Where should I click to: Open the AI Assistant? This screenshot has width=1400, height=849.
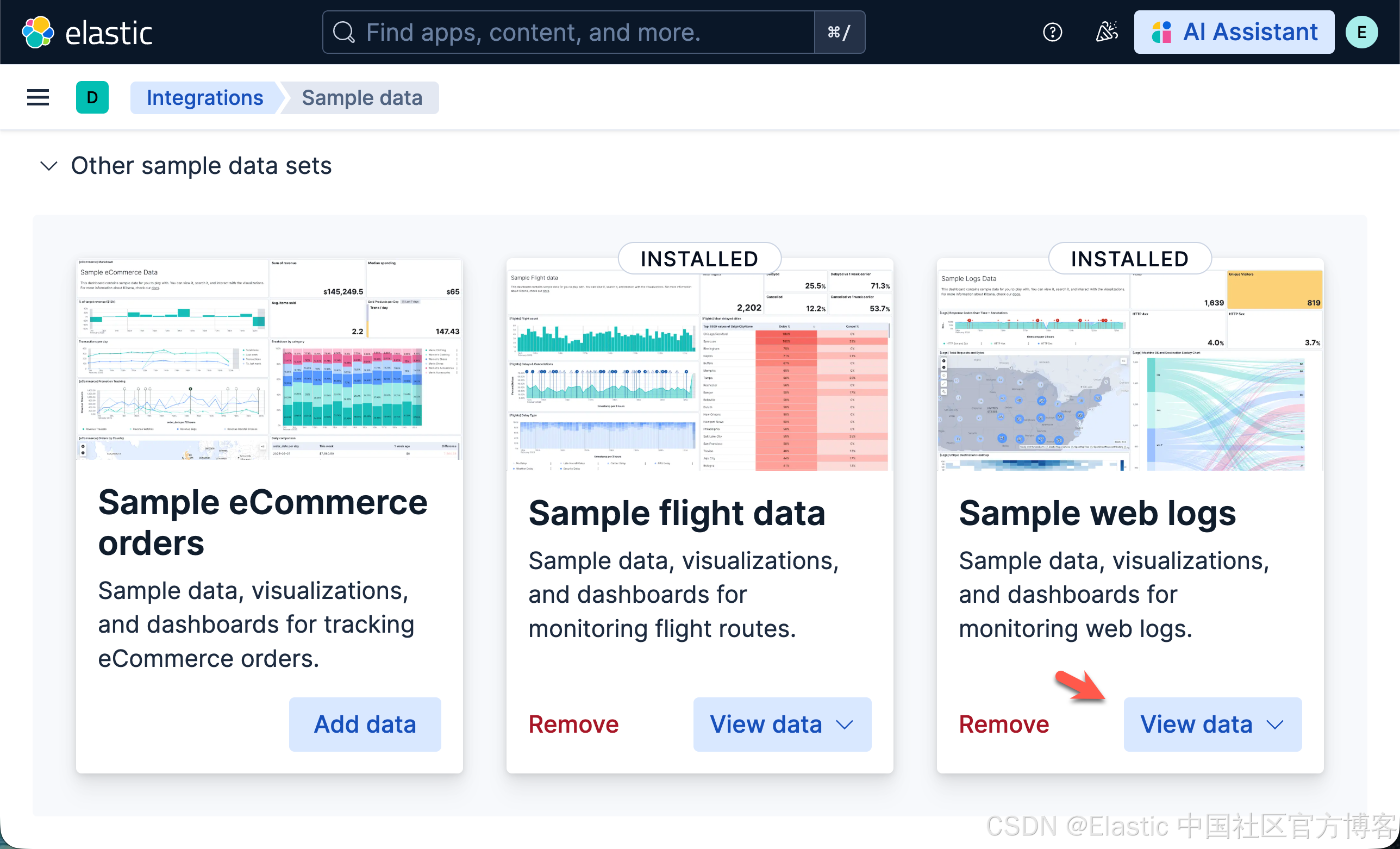tap(1234, 33)
